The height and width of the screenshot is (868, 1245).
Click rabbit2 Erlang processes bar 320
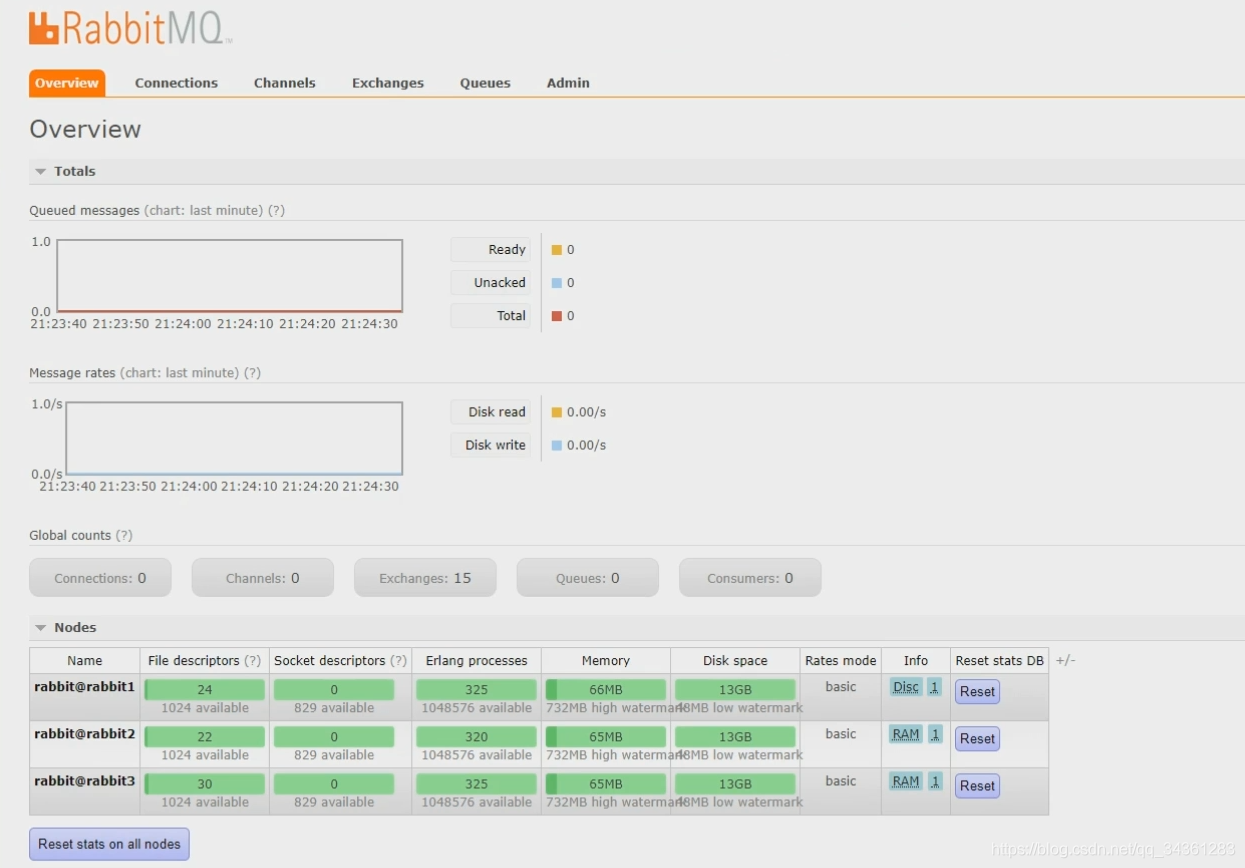[x=476, y=736]
